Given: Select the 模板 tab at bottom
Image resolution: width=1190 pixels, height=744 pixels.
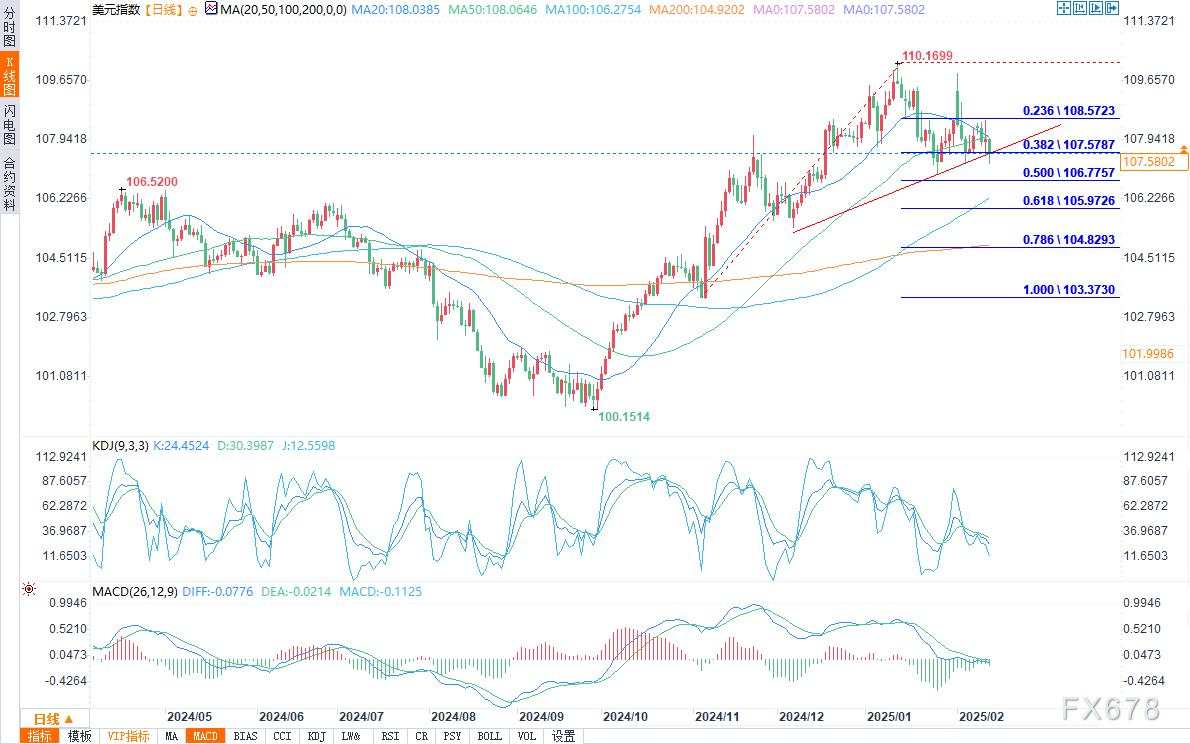Looking at the screenshot, I should [x=79, y=736].
